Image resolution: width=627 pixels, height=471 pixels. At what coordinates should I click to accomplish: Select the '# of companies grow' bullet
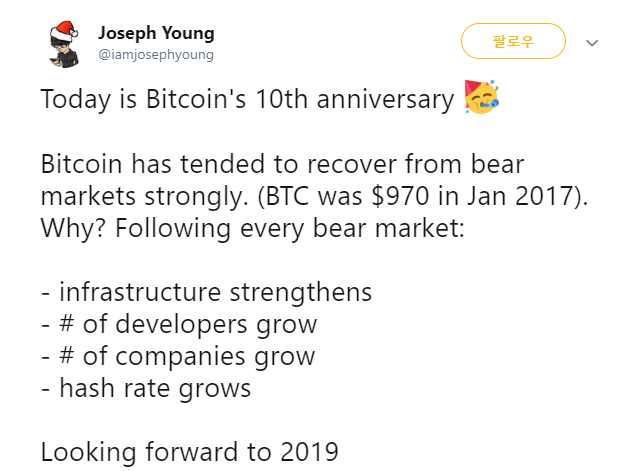178,357
